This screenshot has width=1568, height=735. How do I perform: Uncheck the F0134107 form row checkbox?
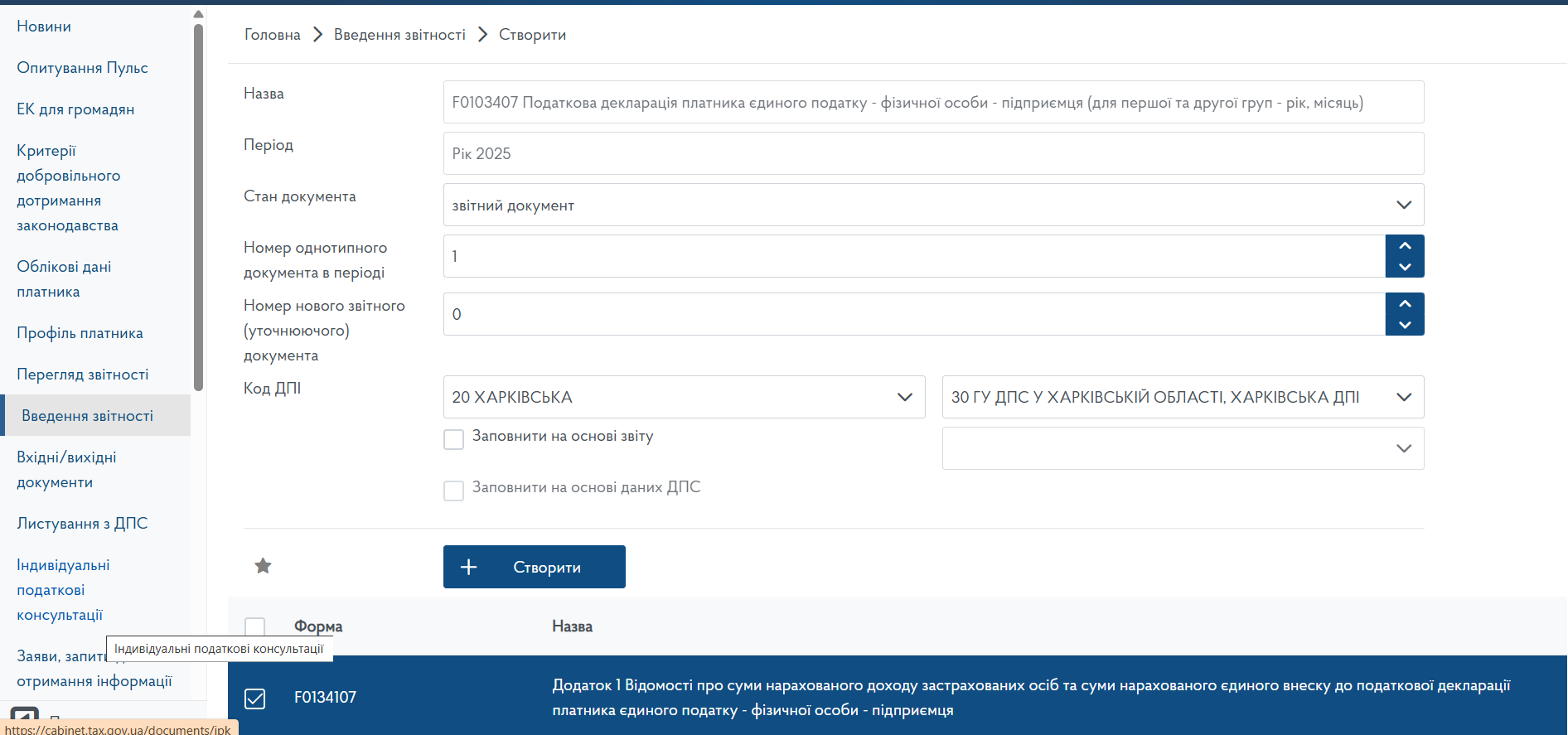coord(255,699)
